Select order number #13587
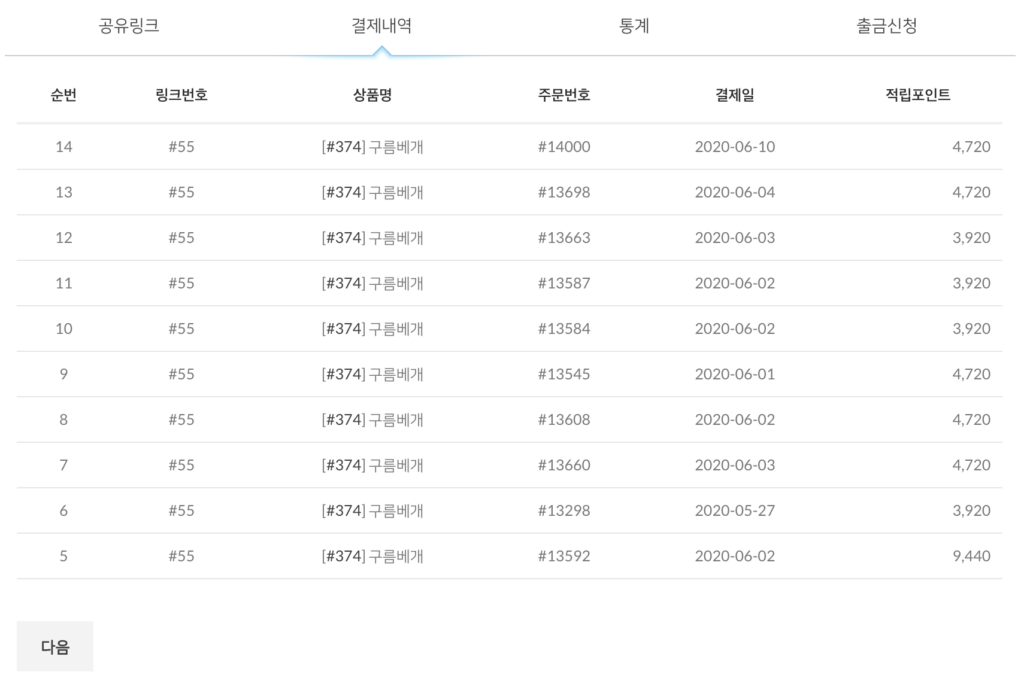Screen dimensions: 1024x681 coord(564,283)
